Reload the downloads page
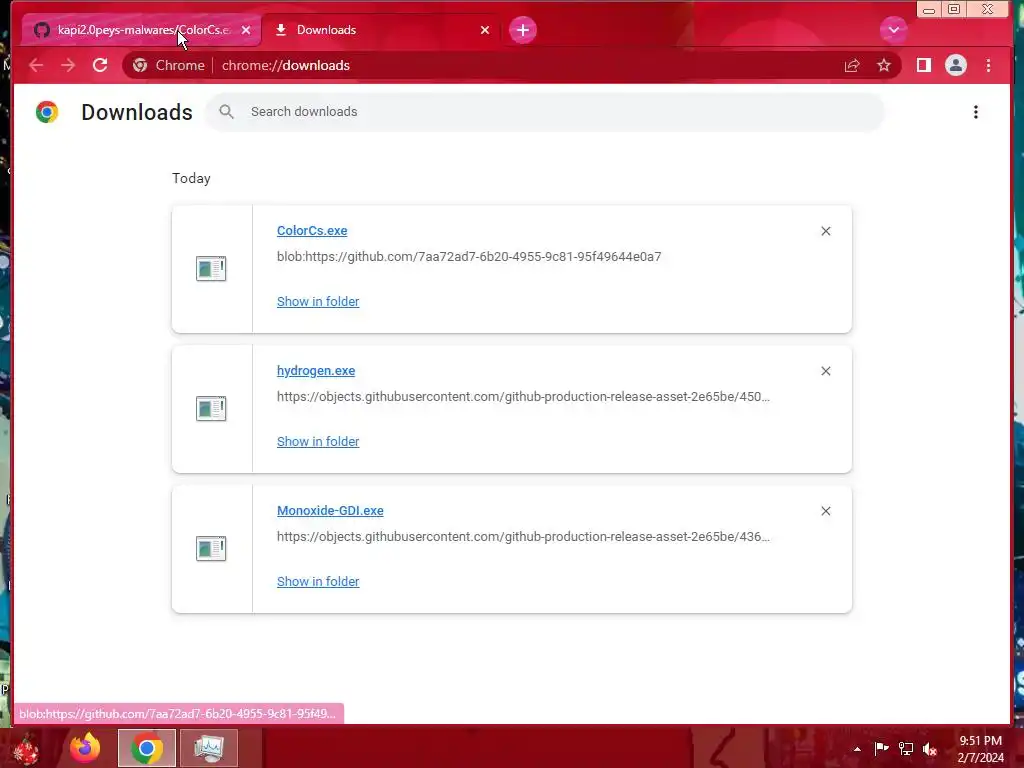The height and width of the screenshot is (768, 1024). [x=100, y=65]
